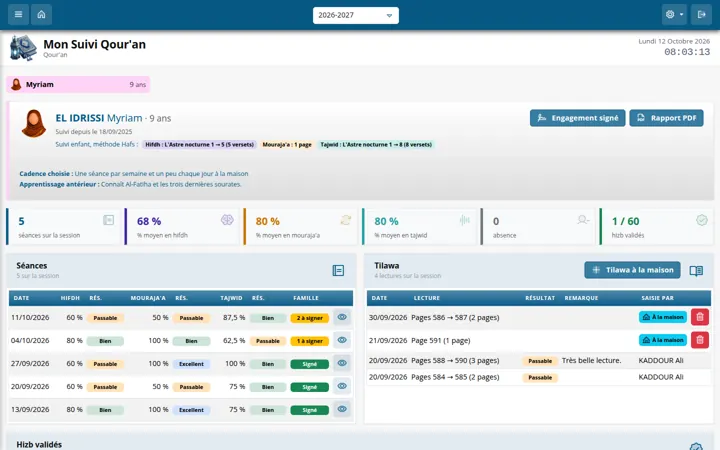Viewport: 720px width, 450px height.
Task: Add a Tilawa à la maison
Action: [632, 270]
